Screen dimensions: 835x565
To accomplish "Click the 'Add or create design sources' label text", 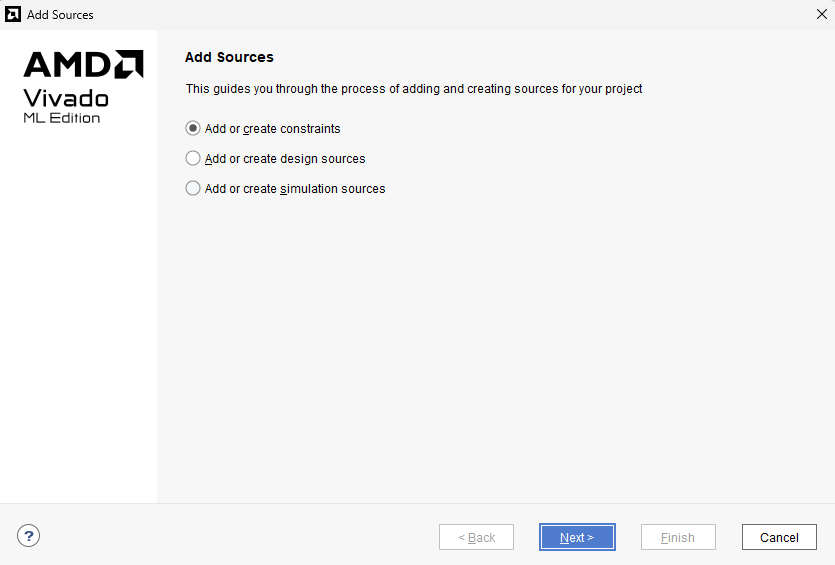I will pos(285,159).
